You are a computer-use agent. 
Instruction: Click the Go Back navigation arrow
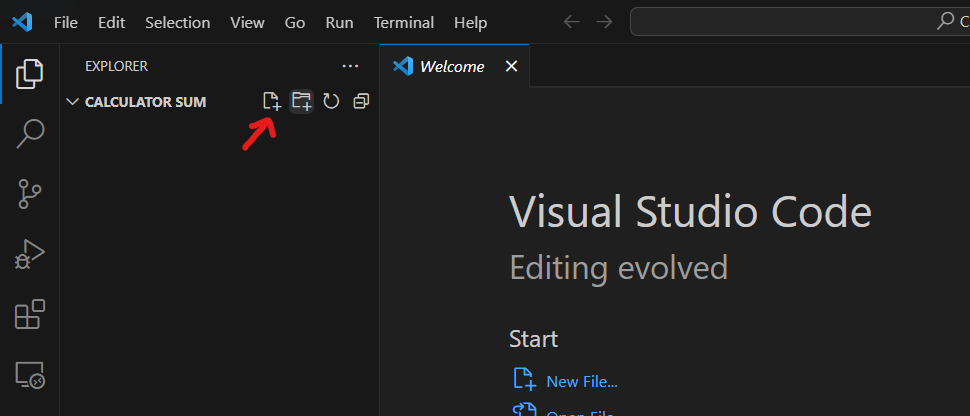pos(571,22)
